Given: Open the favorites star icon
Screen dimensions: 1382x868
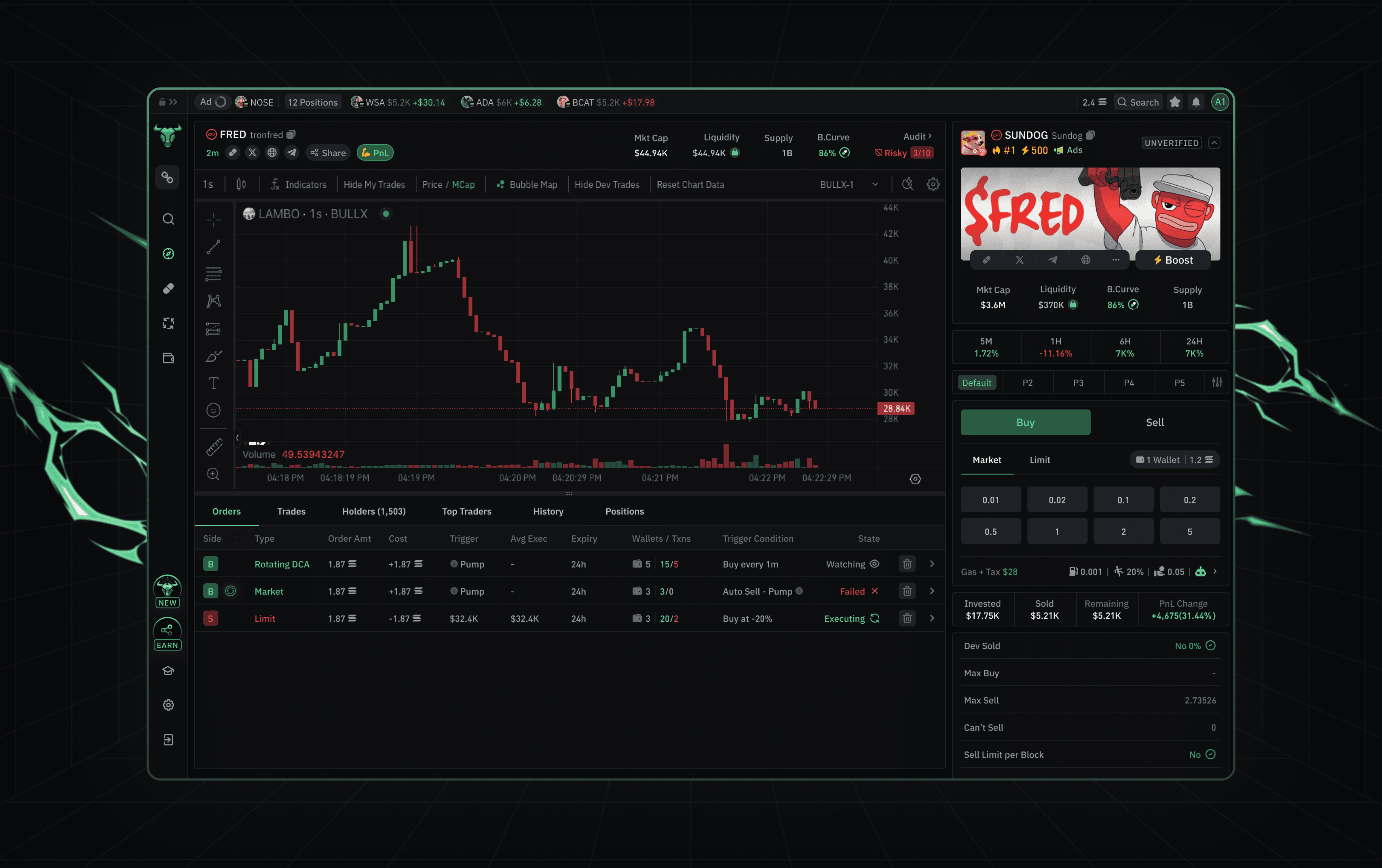Looking at the screenshot, I should pyautogui.click(x=1175, y=102).
